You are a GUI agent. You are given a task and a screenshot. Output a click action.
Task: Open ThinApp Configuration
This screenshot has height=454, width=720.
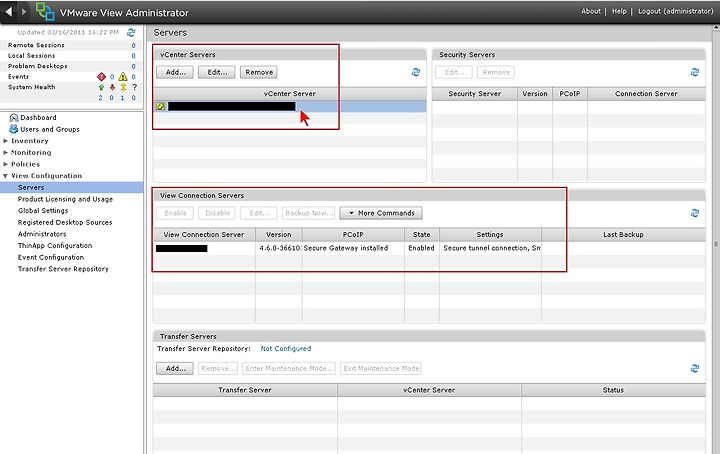(55, 246)
